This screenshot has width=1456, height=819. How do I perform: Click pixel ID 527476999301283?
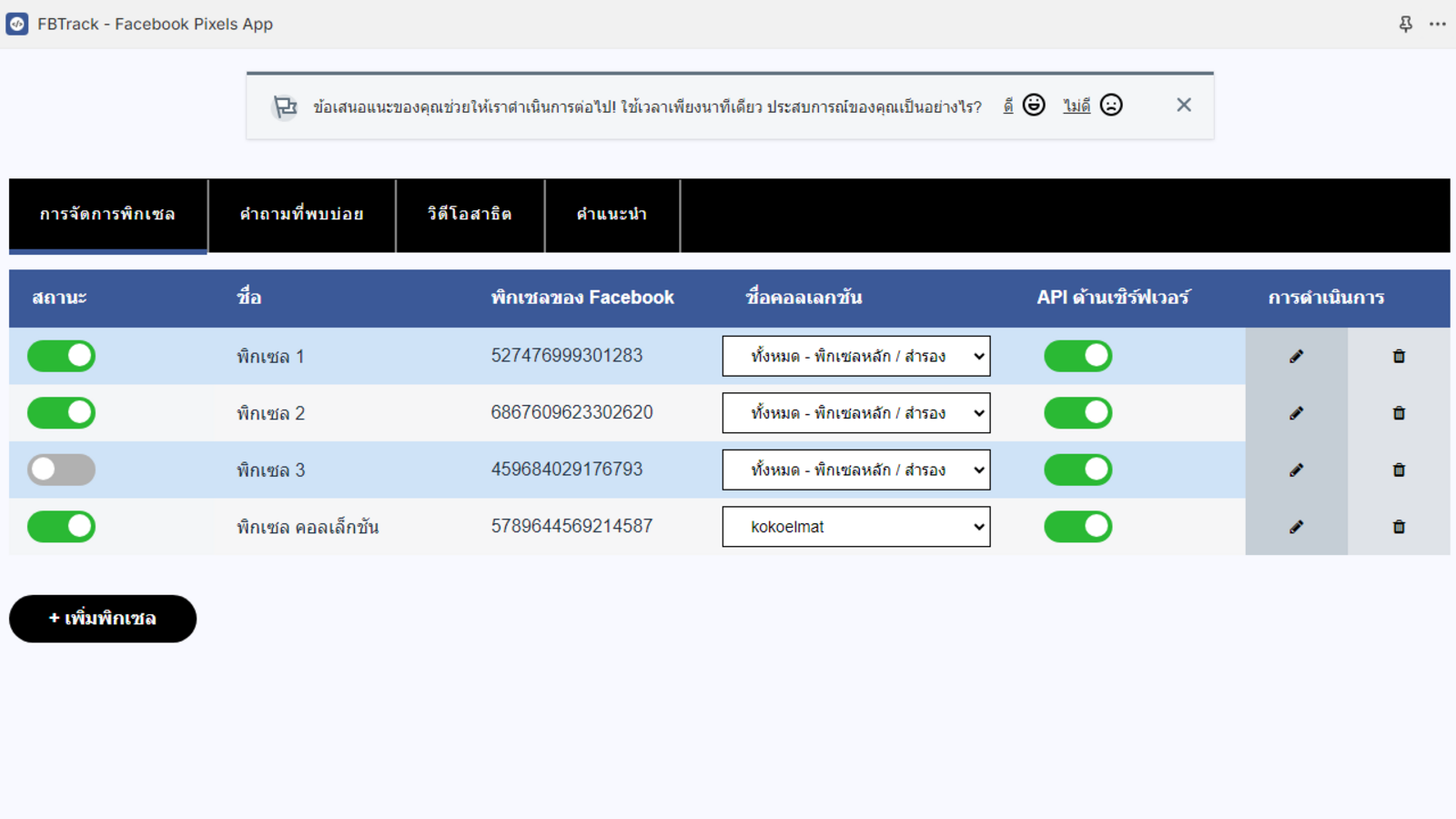[x=567, y=356]
